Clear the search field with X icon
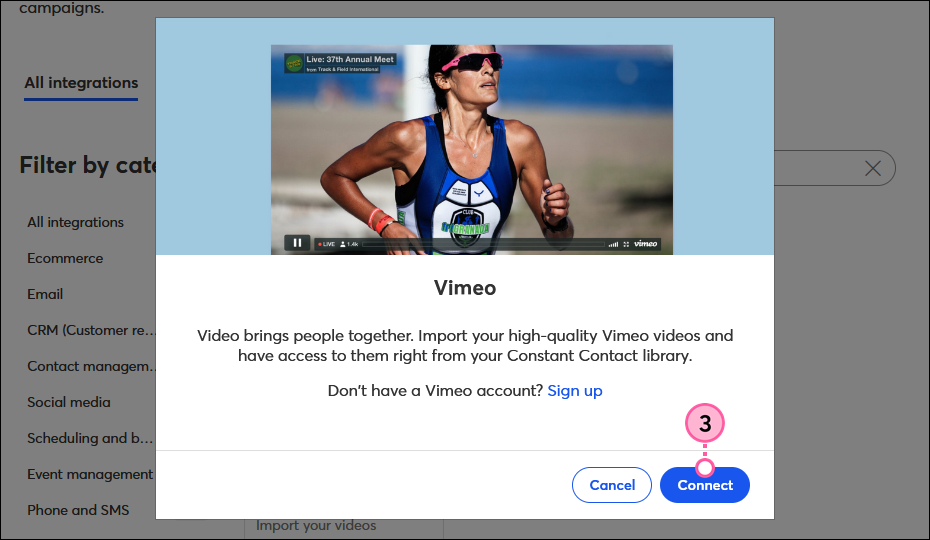This screenshot has height=540, width=930. [x=872, y=169]
